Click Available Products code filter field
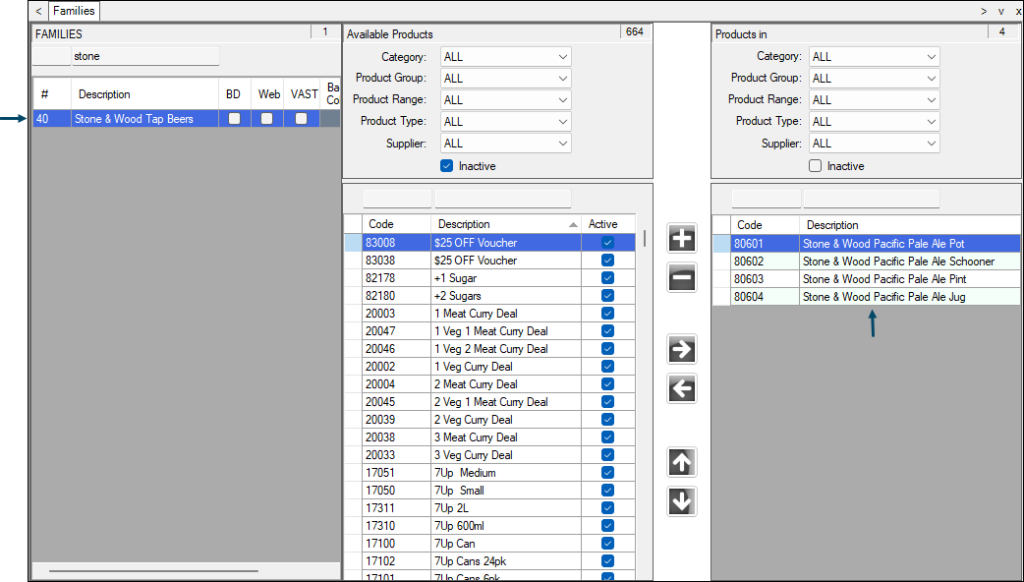 pos(397,199)
